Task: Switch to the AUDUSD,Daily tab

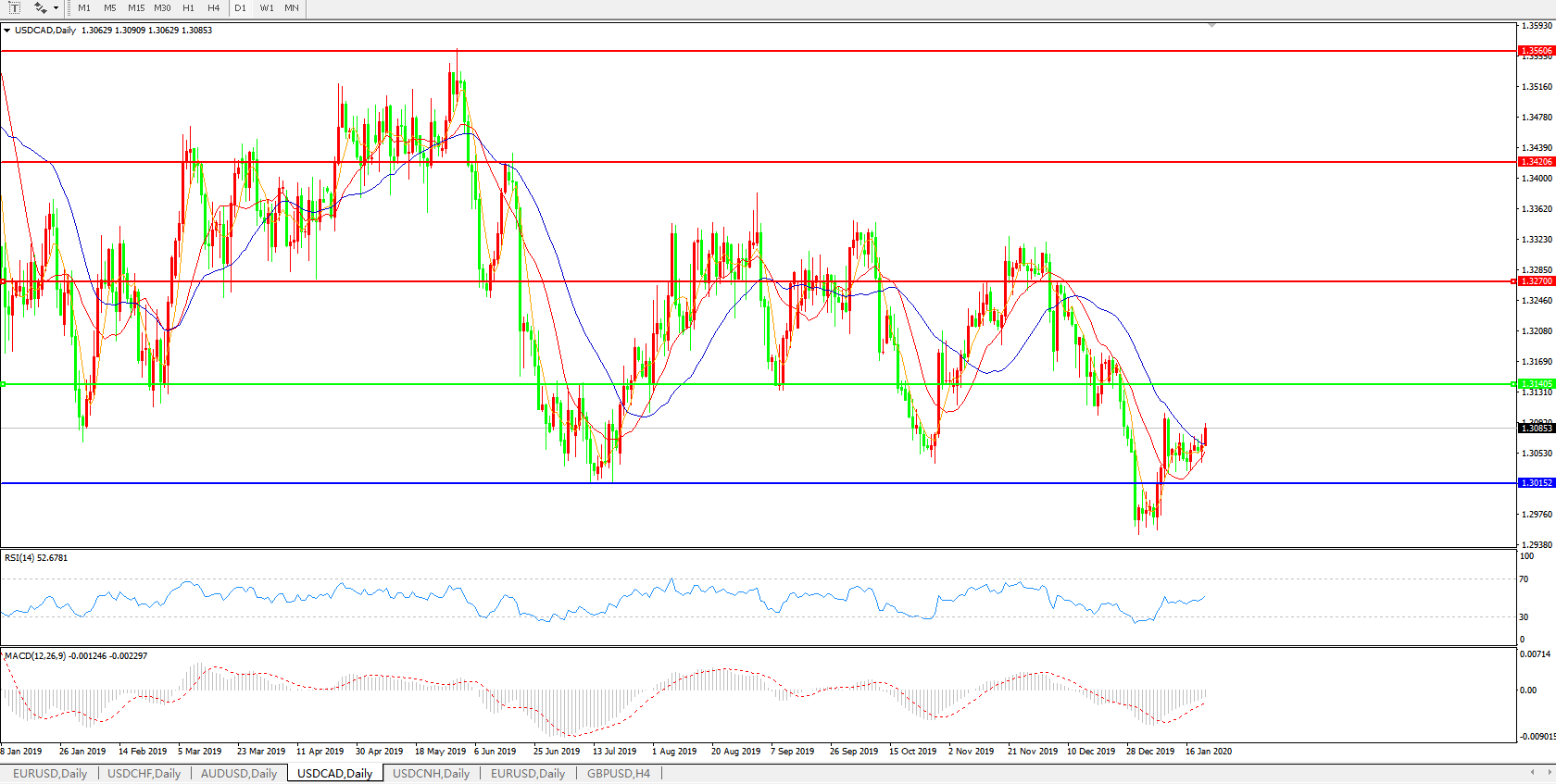Action: coord(239,774)
